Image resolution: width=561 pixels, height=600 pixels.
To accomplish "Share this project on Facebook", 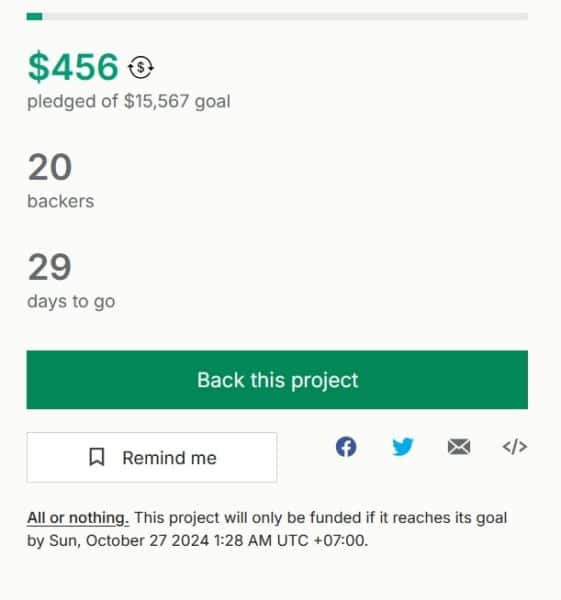I will [x=346, y=447].
